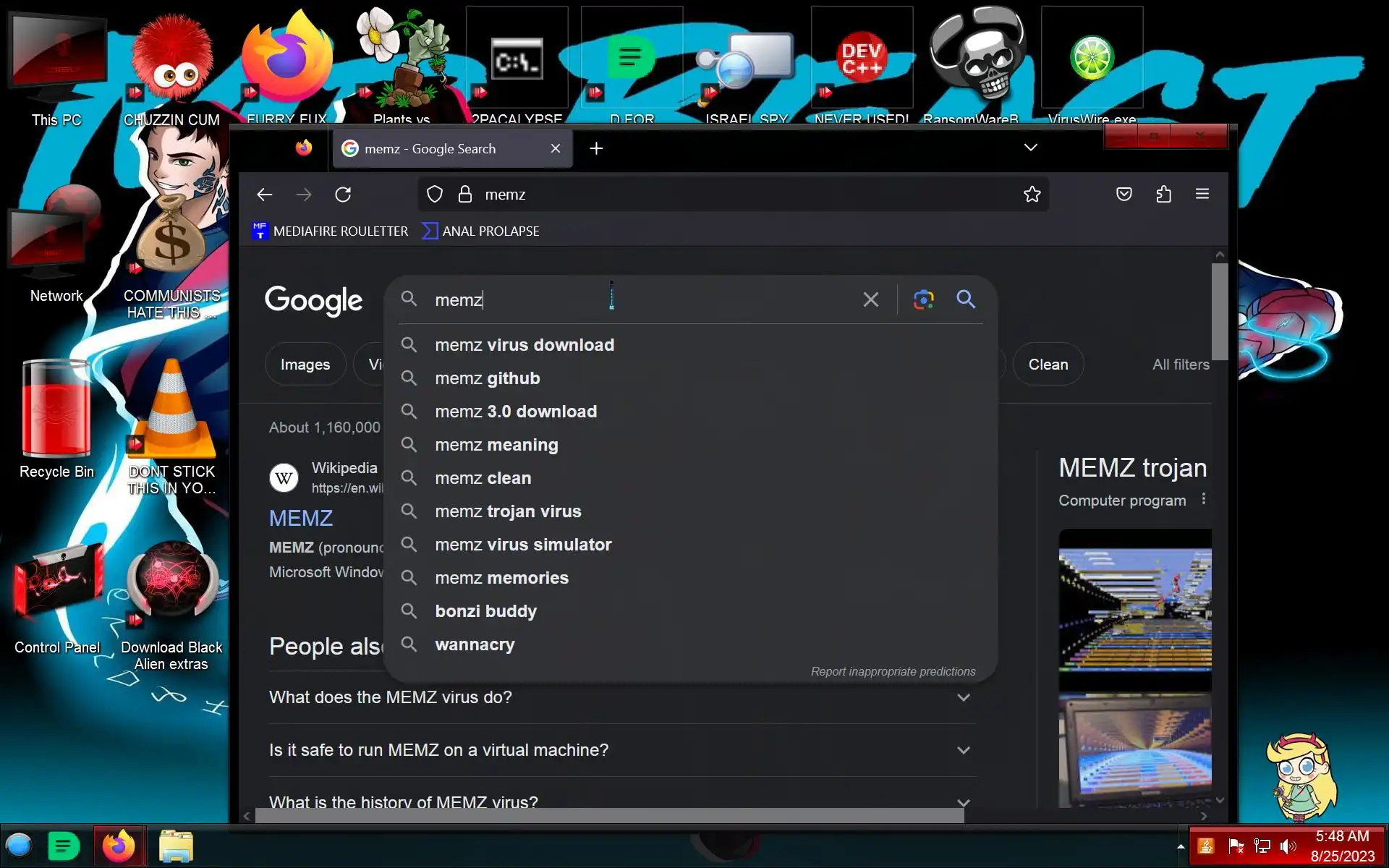Click the tracking protection shield icon
Image resolution: width=1389 pixels, height=868 pixels.
coord(434,194)
